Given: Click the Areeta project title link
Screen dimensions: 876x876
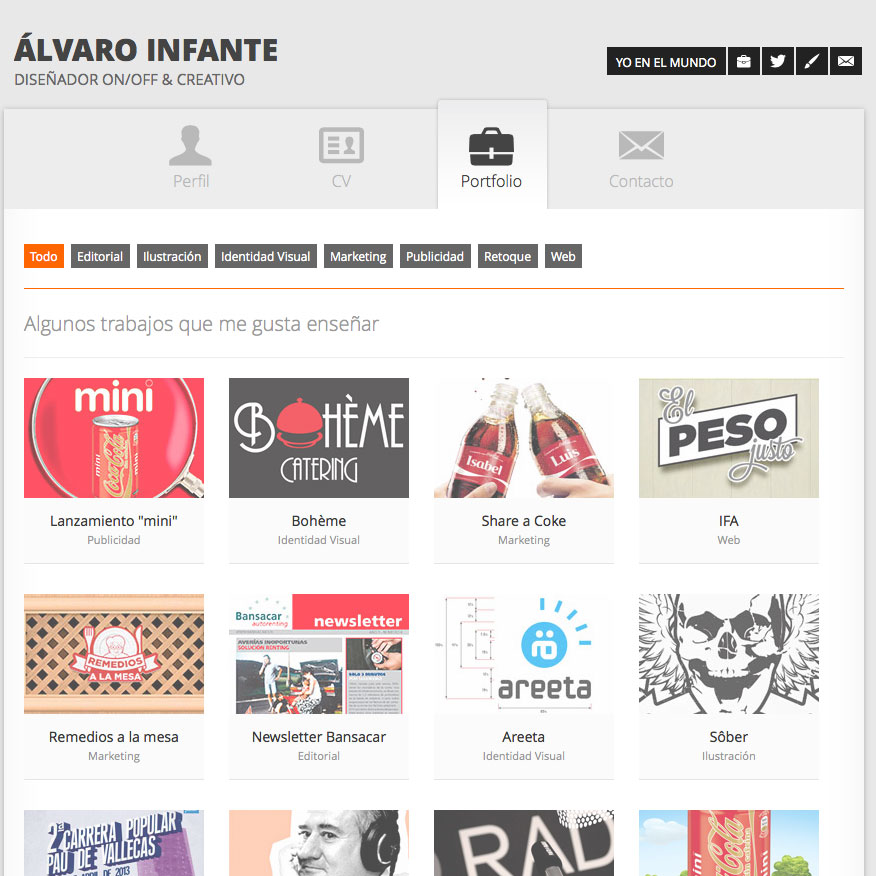Looking at the screenshot, I should (x=523, y=737).
